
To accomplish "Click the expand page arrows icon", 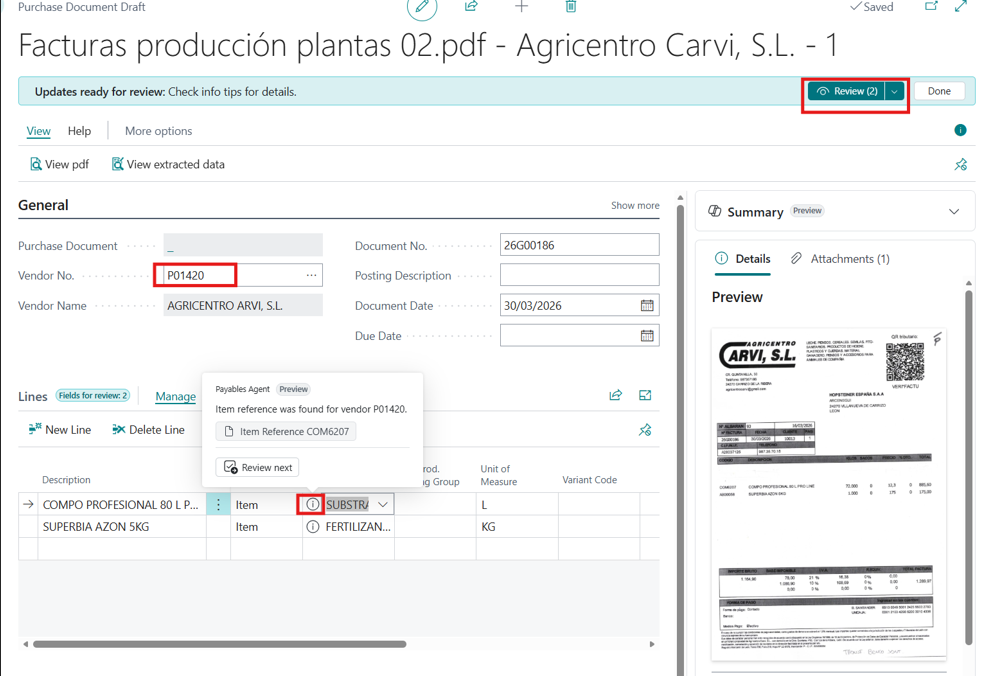I will coord(961,6).
